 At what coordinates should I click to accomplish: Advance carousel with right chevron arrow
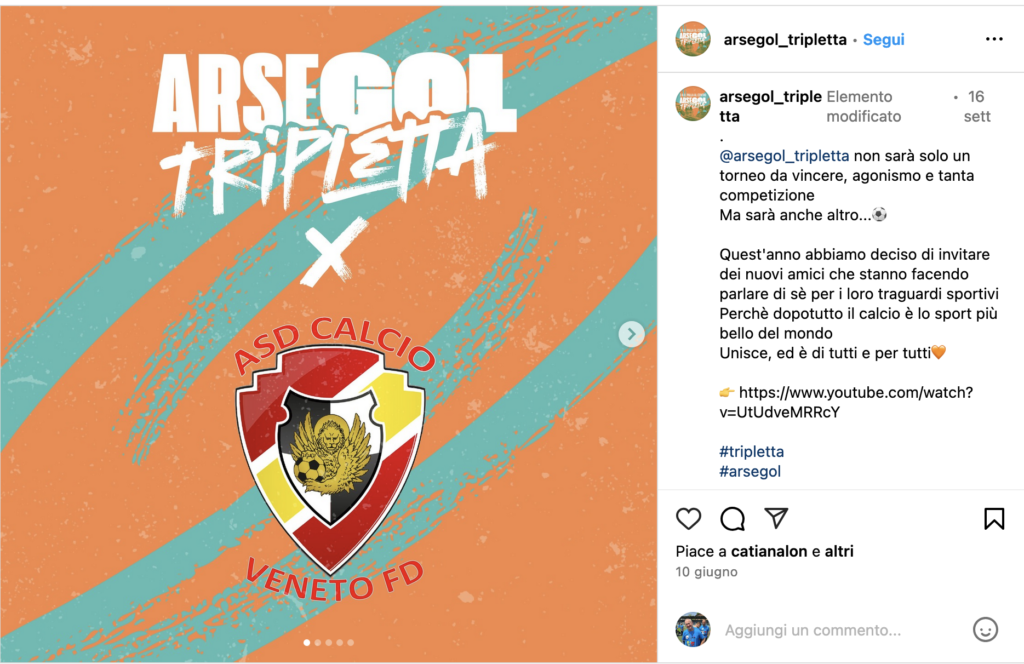(x=632, y=334)
